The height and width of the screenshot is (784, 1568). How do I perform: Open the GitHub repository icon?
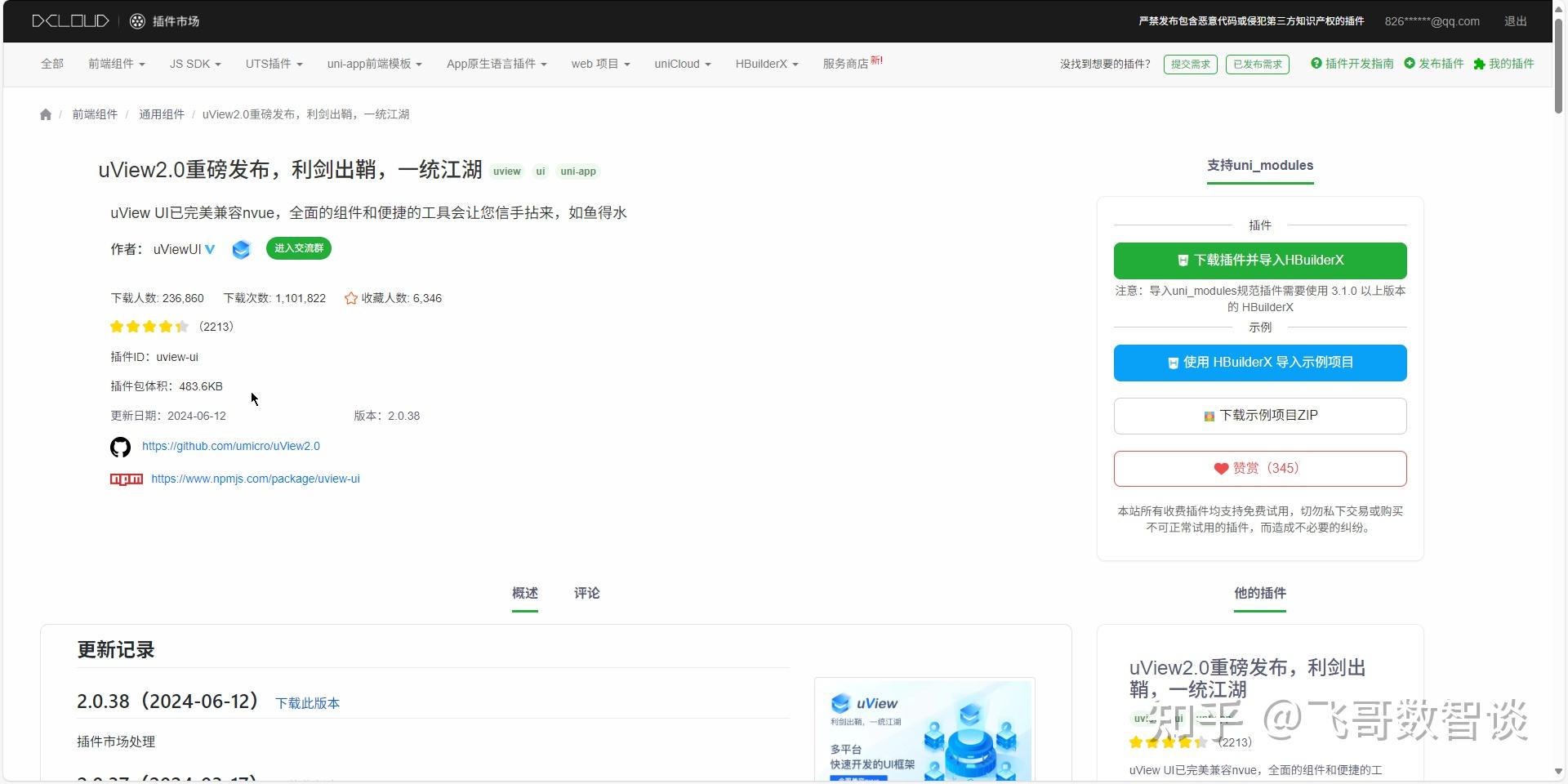tap(119, 447)
